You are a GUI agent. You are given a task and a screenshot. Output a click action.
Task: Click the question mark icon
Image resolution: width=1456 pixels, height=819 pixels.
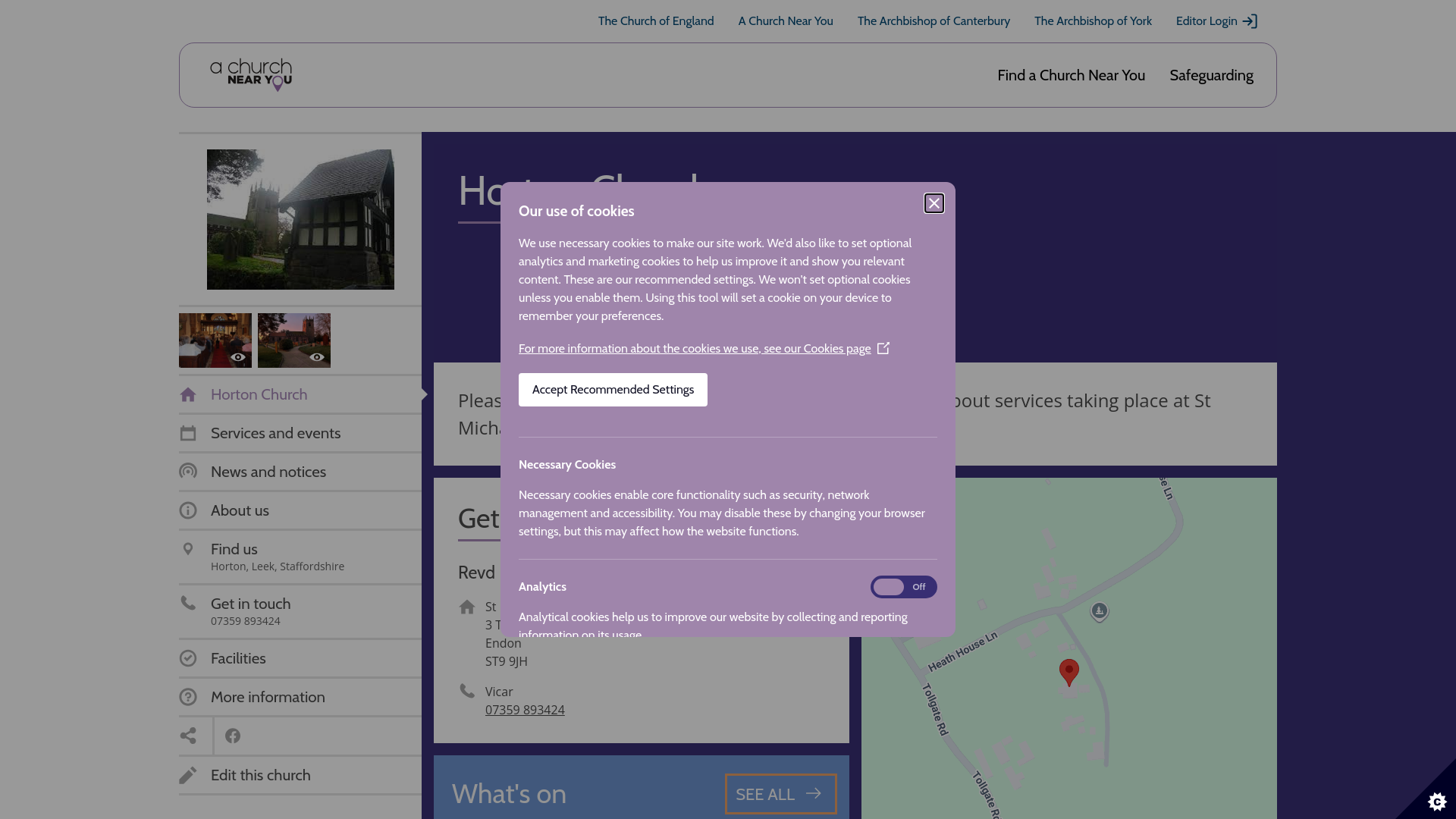(x=188, y=697)
